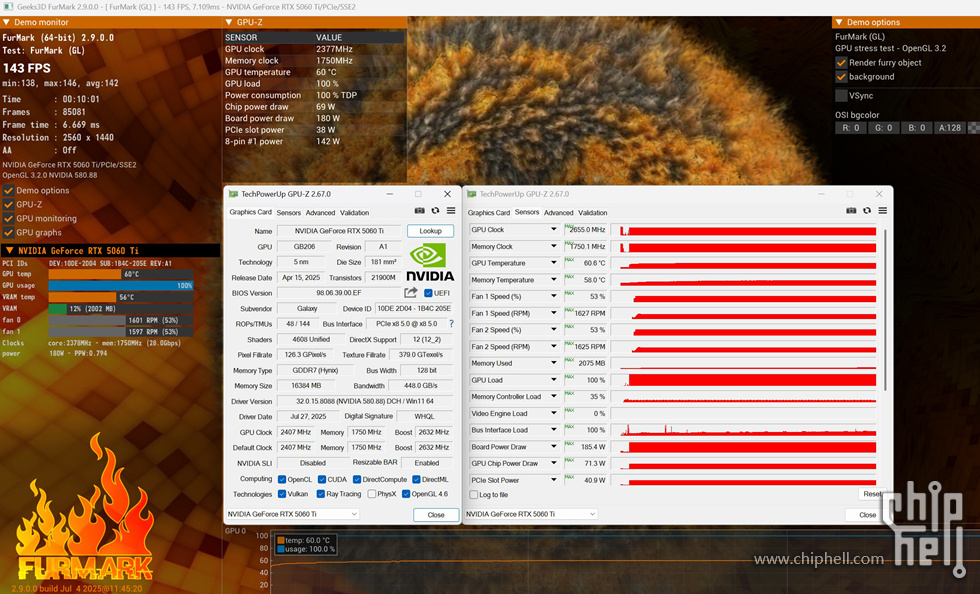Toggle the PhysX checkbox
This screenshot has width=980, height=594.
coord(372,494)
